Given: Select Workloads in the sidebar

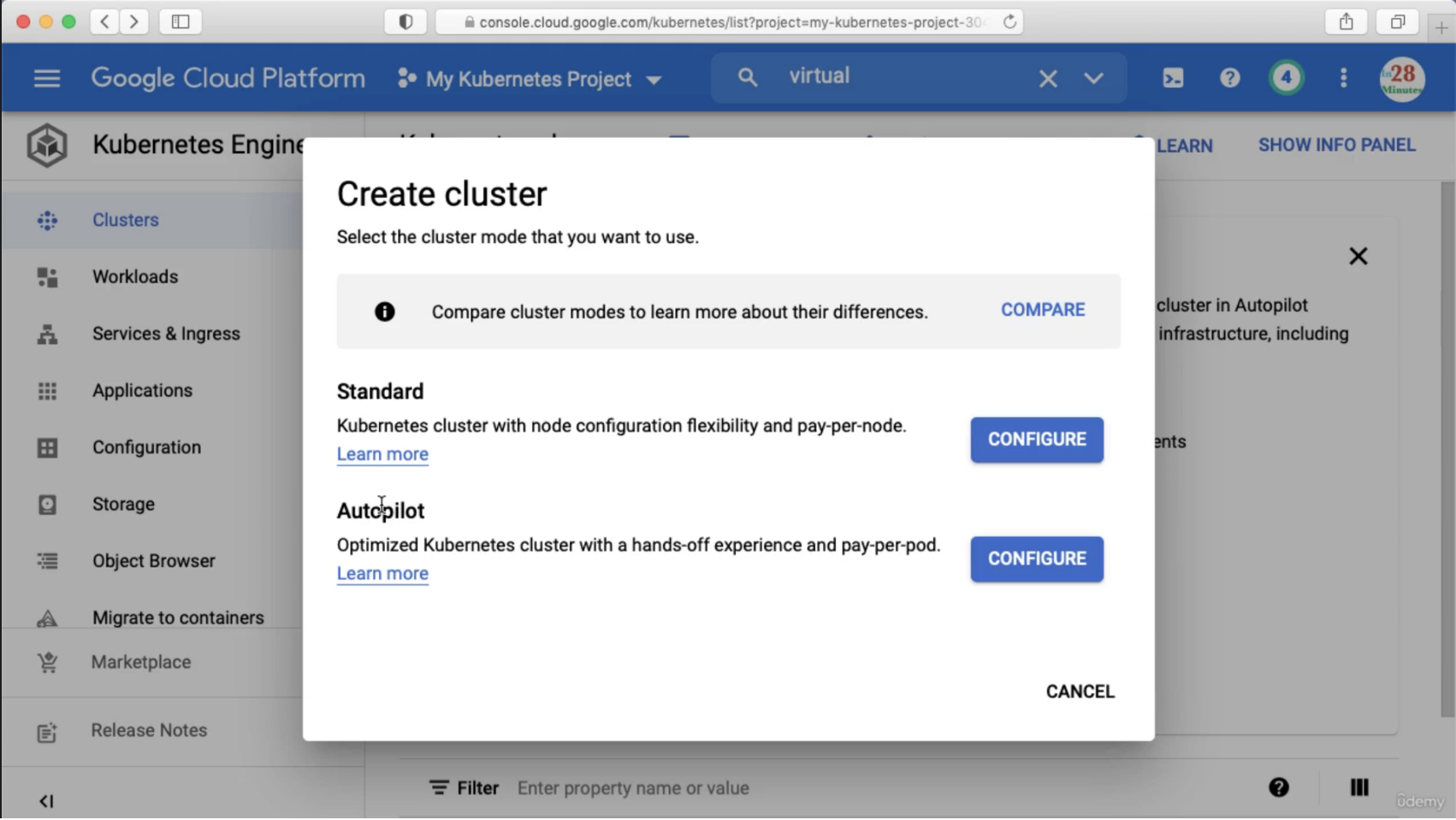Looking at the screenshot, I should coord(135,277).
